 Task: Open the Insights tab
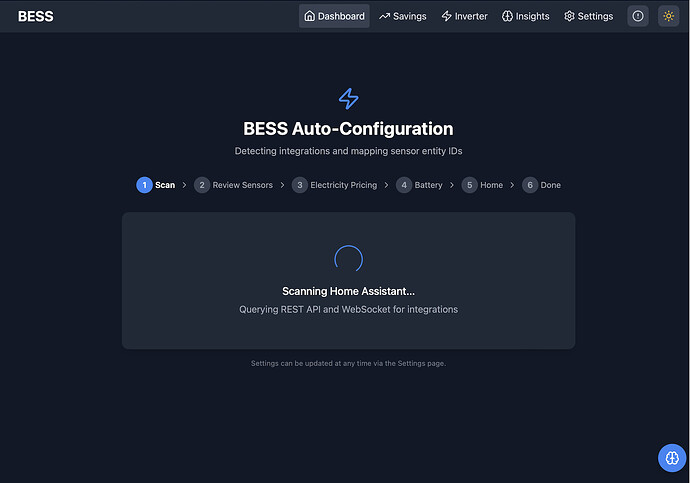[x=525, y=16]
